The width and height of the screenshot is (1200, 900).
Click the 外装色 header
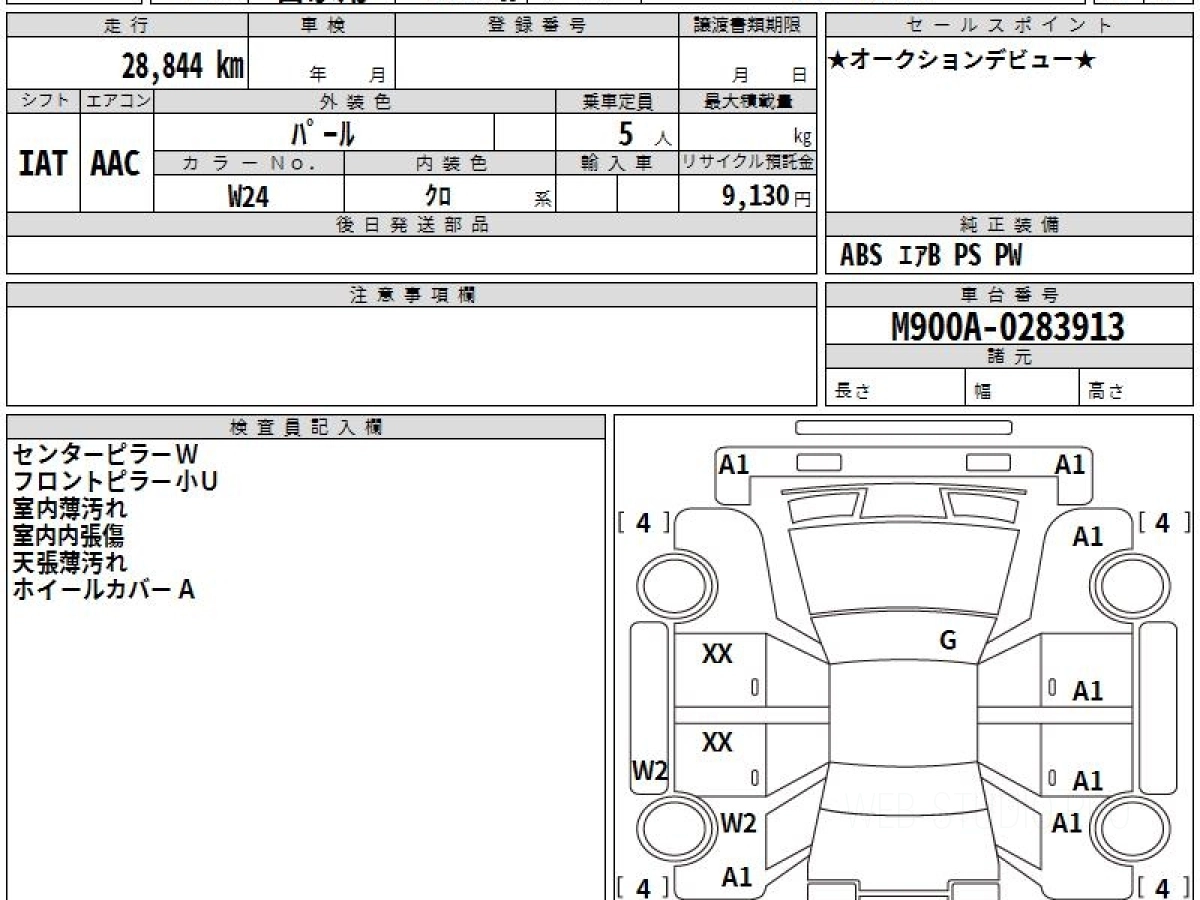355,101
